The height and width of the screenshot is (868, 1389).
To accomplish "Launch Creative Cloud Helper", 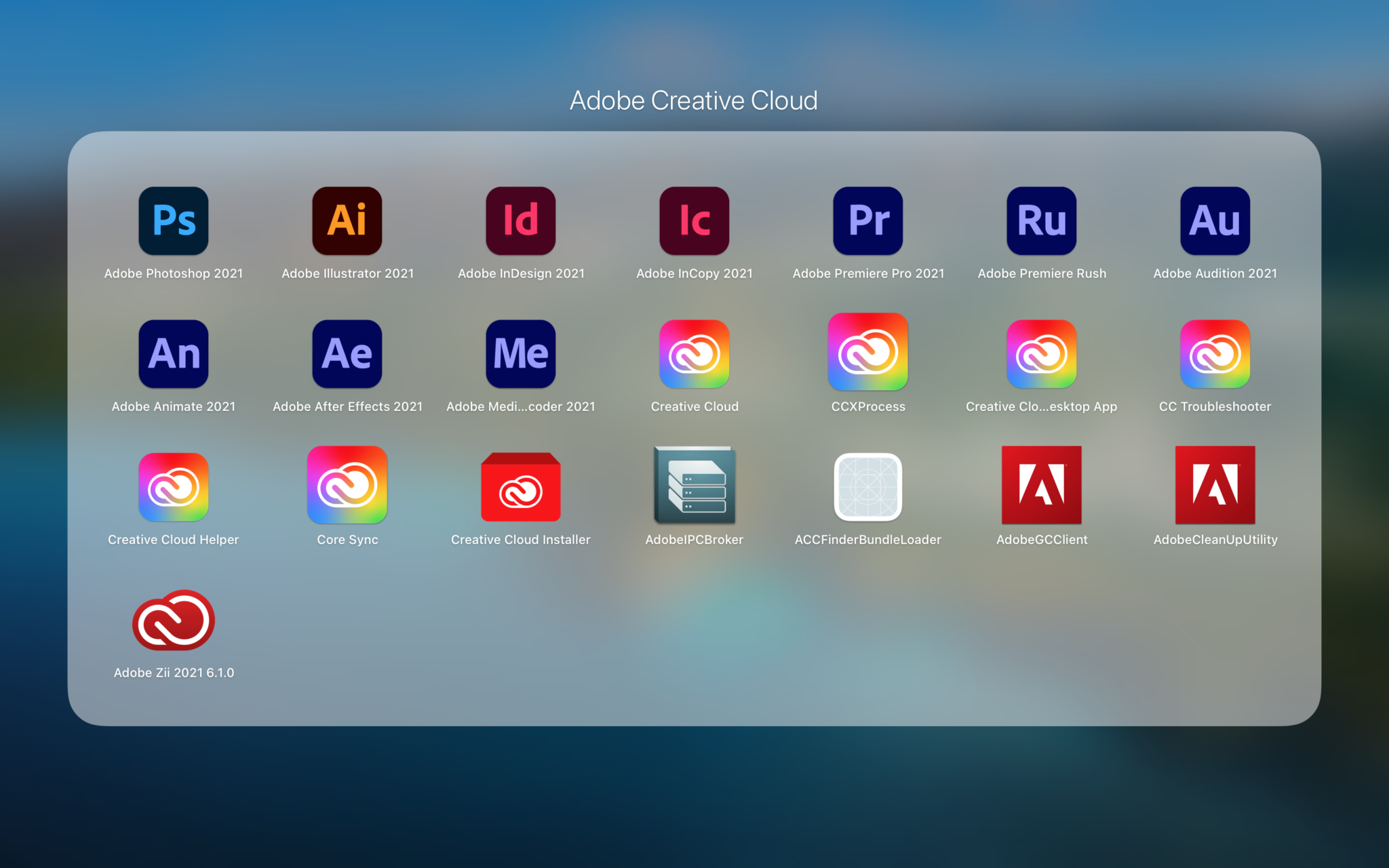I will 174,487.
